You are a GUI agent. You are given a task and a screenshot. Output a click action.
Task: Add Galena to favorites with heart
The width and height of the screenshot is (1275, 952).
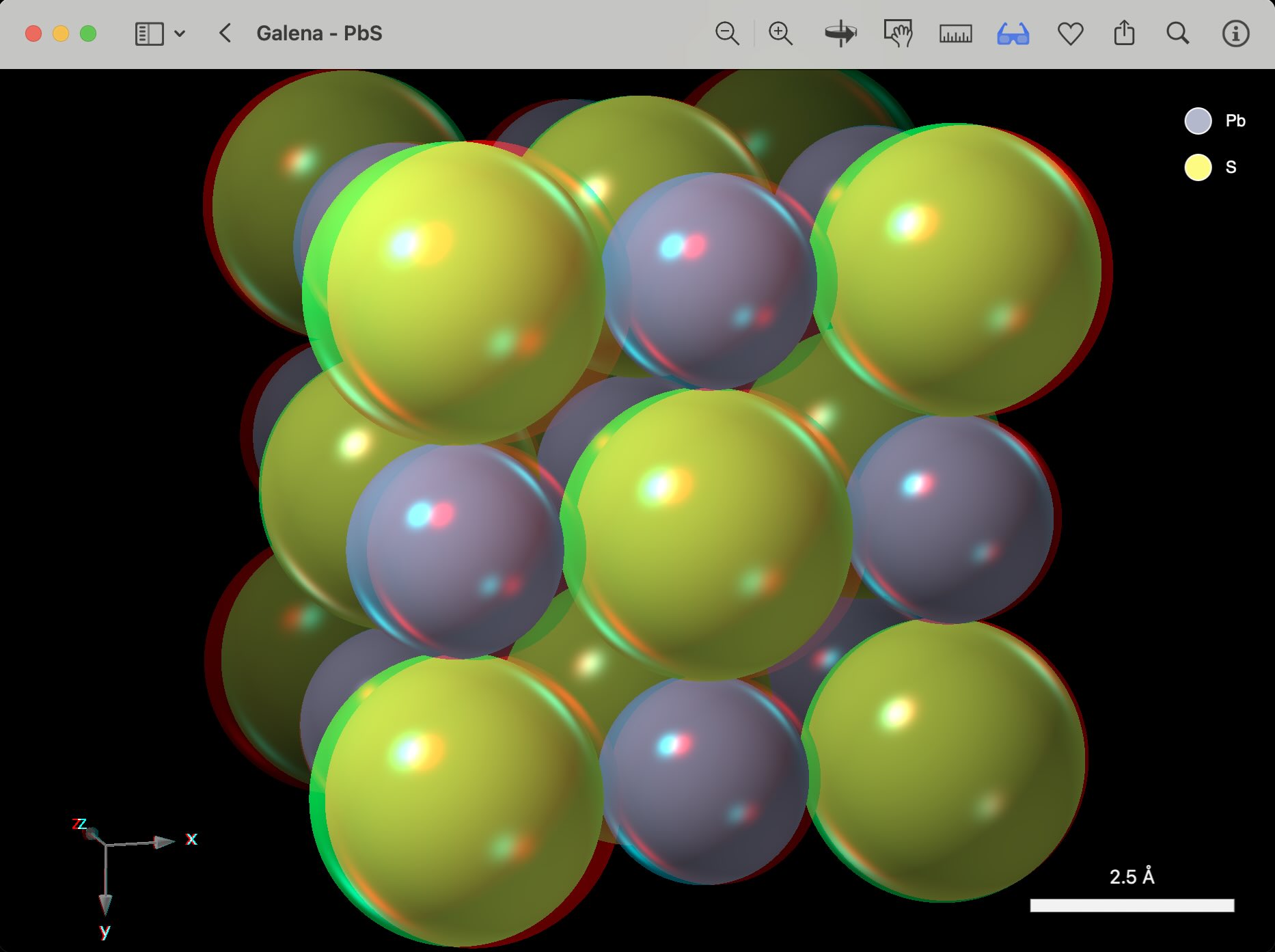tap(1070, 33)
